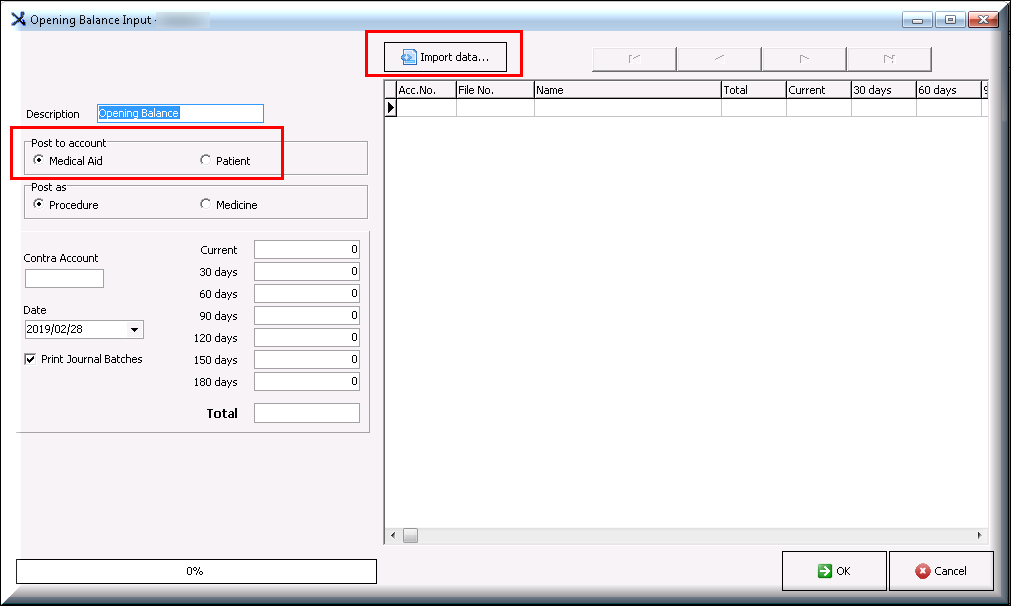Click the Total amount field
This screenshot has height=606, width=1011.
pos(307,413)
